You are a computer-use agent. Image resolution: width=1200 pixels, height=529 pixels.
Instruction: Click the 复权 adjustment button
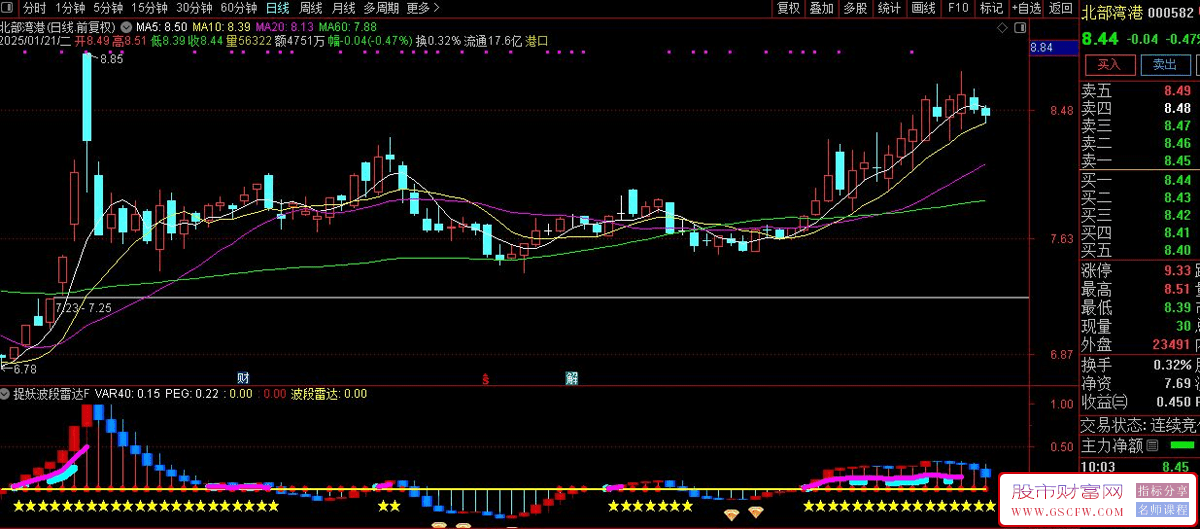(x=788, y=8)
